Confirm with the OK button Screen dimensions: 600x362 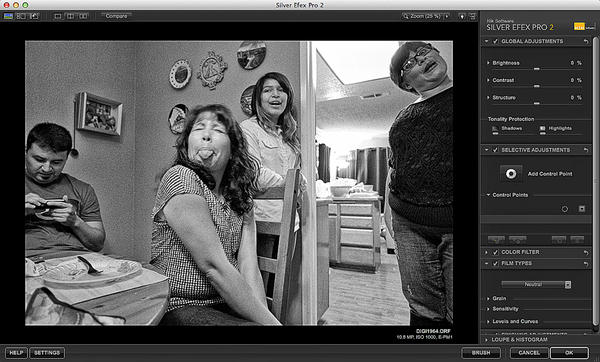click(569, 353)
